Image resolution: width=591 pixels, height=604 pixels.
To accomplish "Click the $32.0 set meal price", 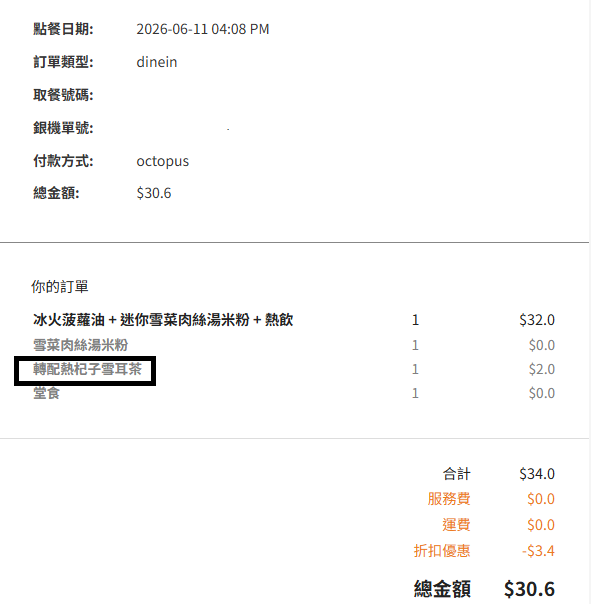I will coord(537,320).
